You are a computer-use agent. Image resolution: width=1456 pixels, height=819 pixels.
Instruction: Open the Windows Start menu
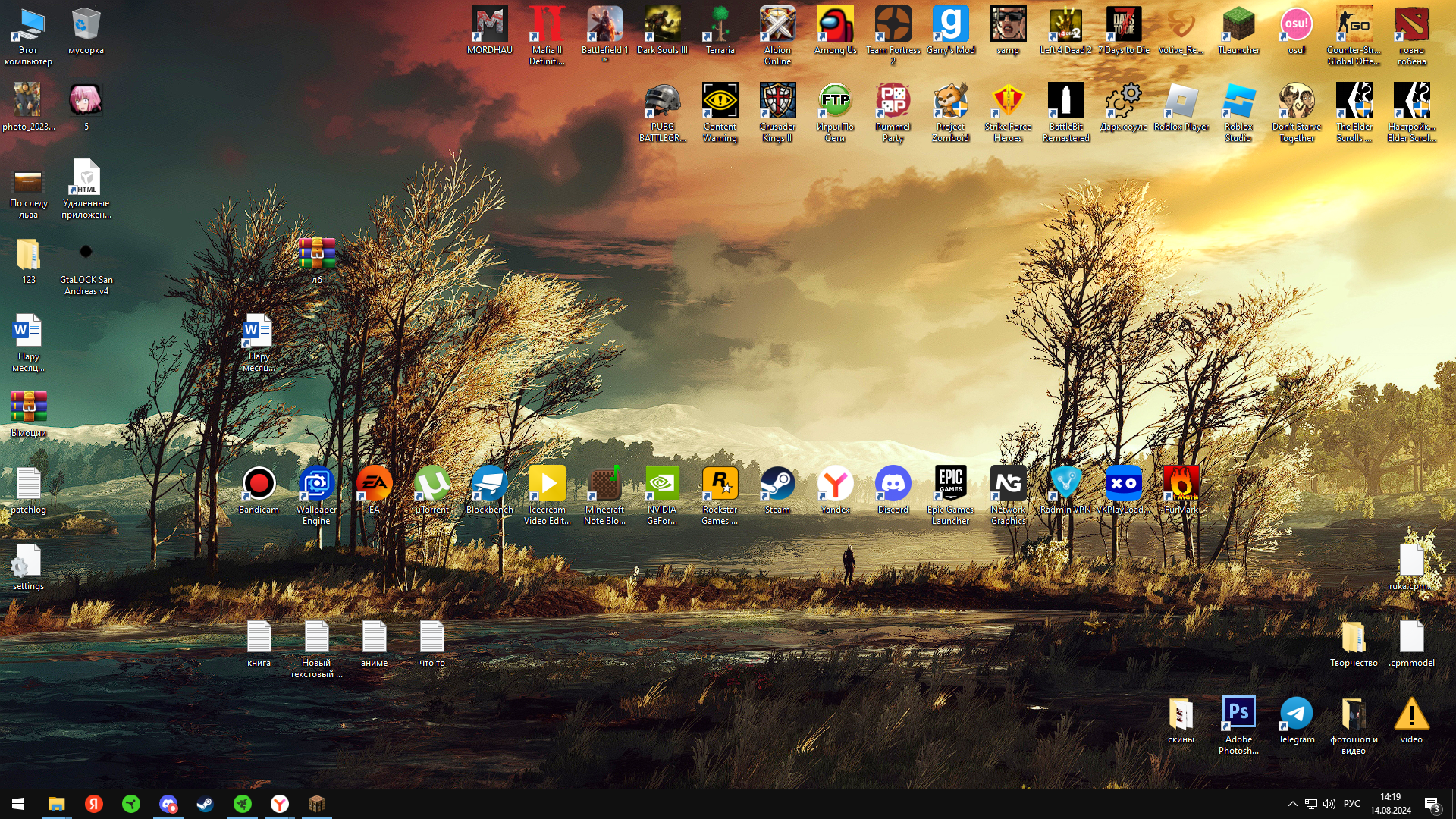[18, 804]
